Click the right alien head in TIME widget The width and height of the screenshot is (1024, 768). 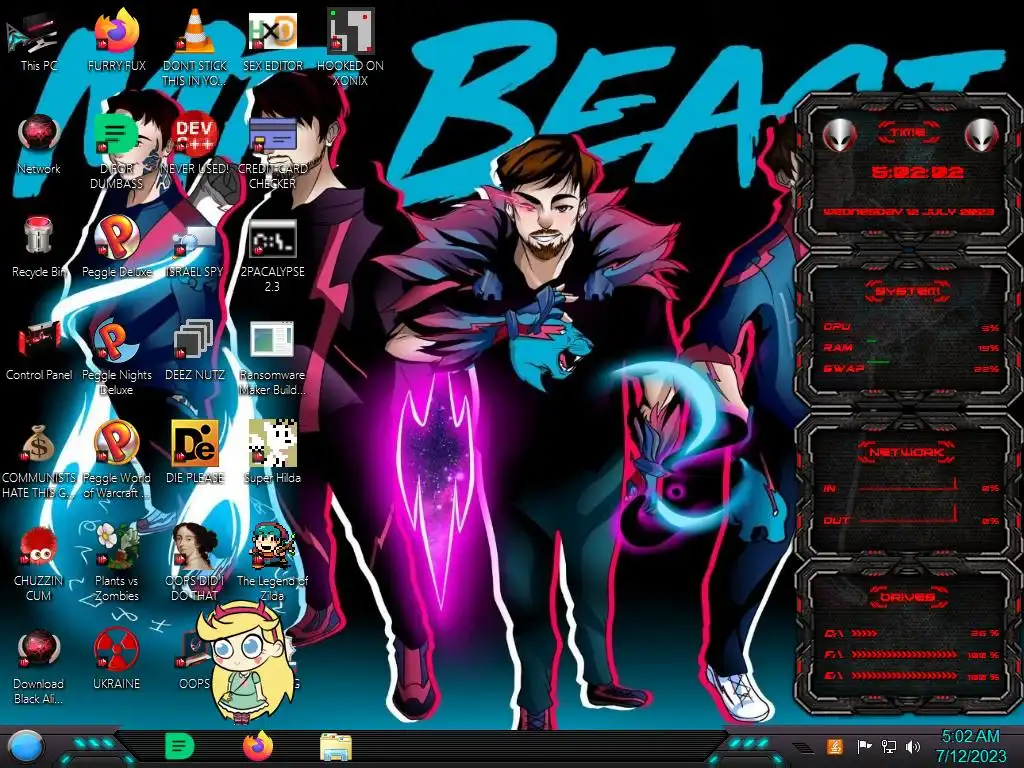click(982, 135)
